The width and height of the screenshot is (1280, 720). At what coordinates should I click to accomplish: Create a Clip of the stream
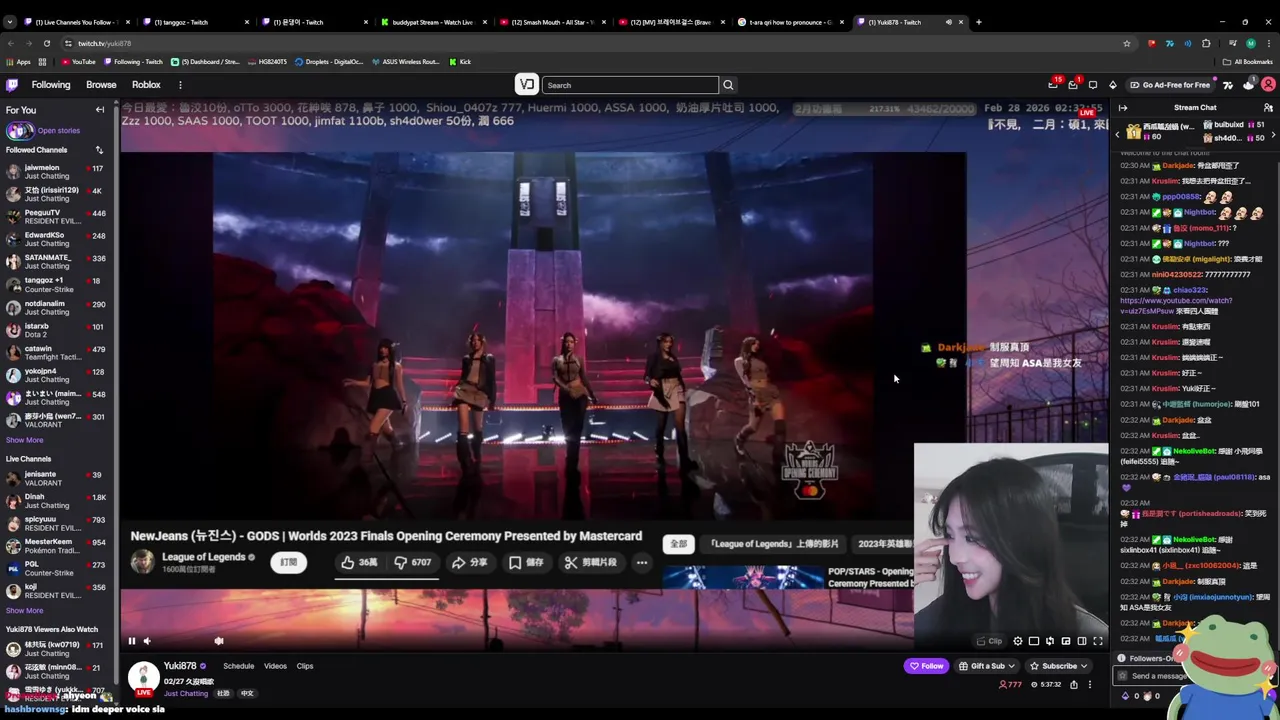point(990,641)
